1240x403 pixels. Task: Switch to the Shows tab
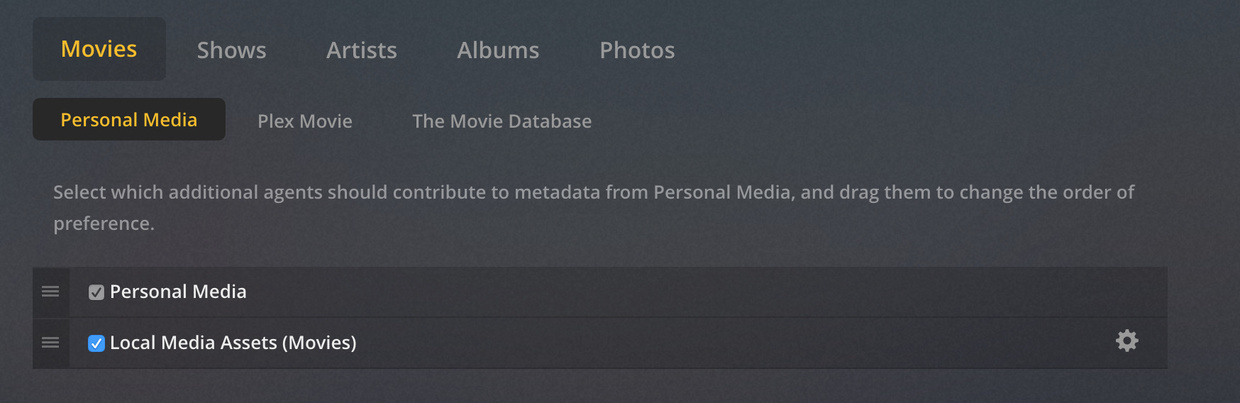coord(231,50)
